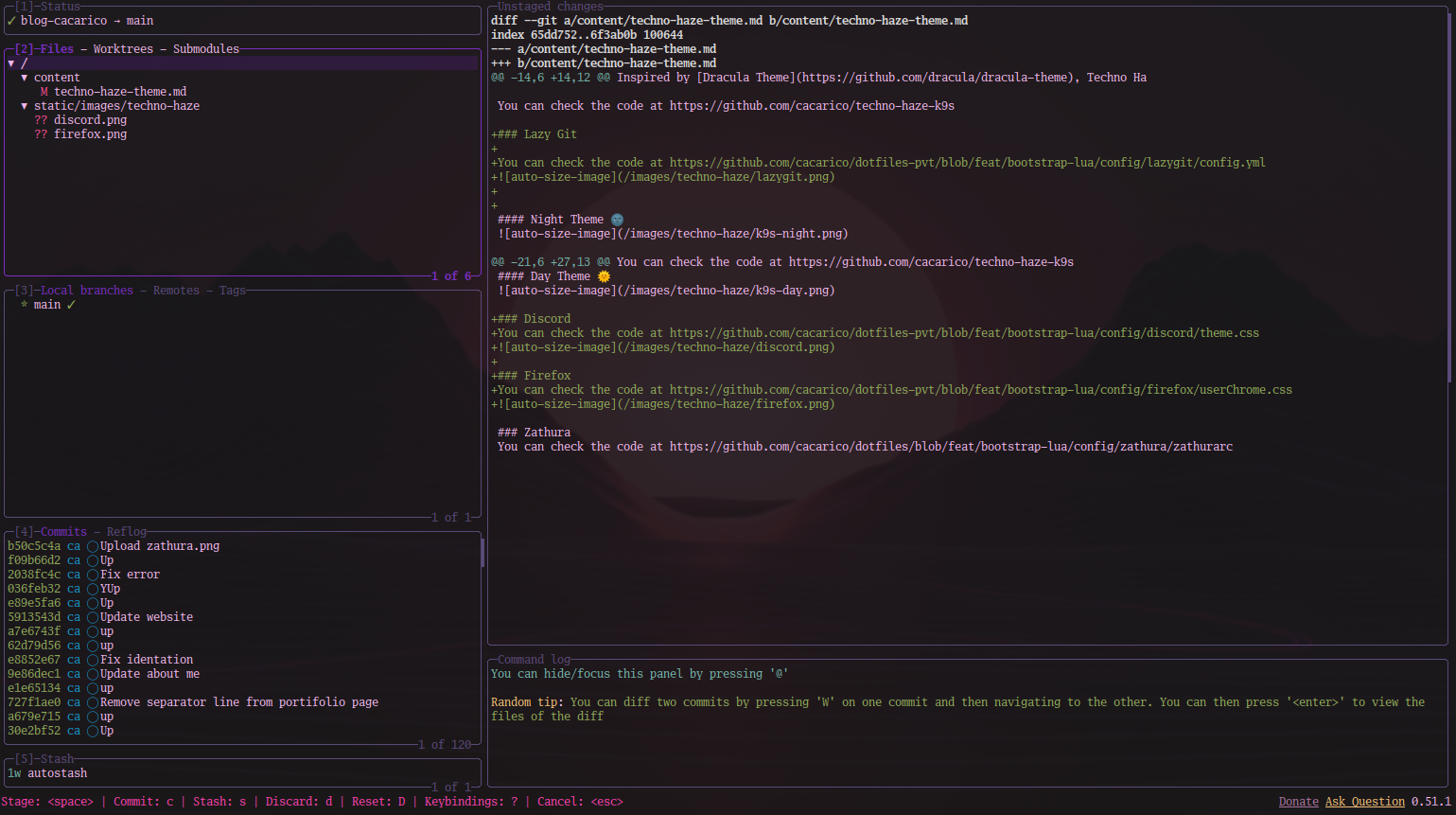Screen dimensions: 1456x815
Task: Select commit f09b66d2
Action: tap(242, 560)
